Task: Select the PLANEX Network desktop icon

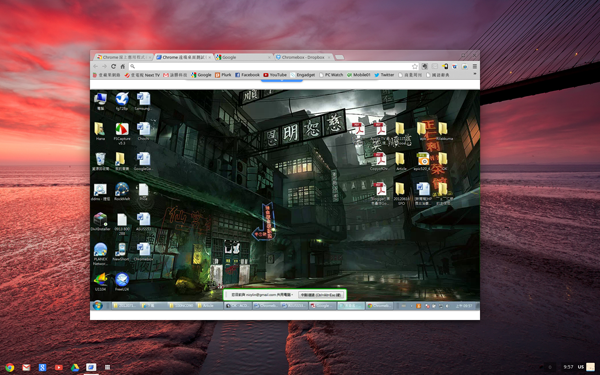Action: [100, 254]
